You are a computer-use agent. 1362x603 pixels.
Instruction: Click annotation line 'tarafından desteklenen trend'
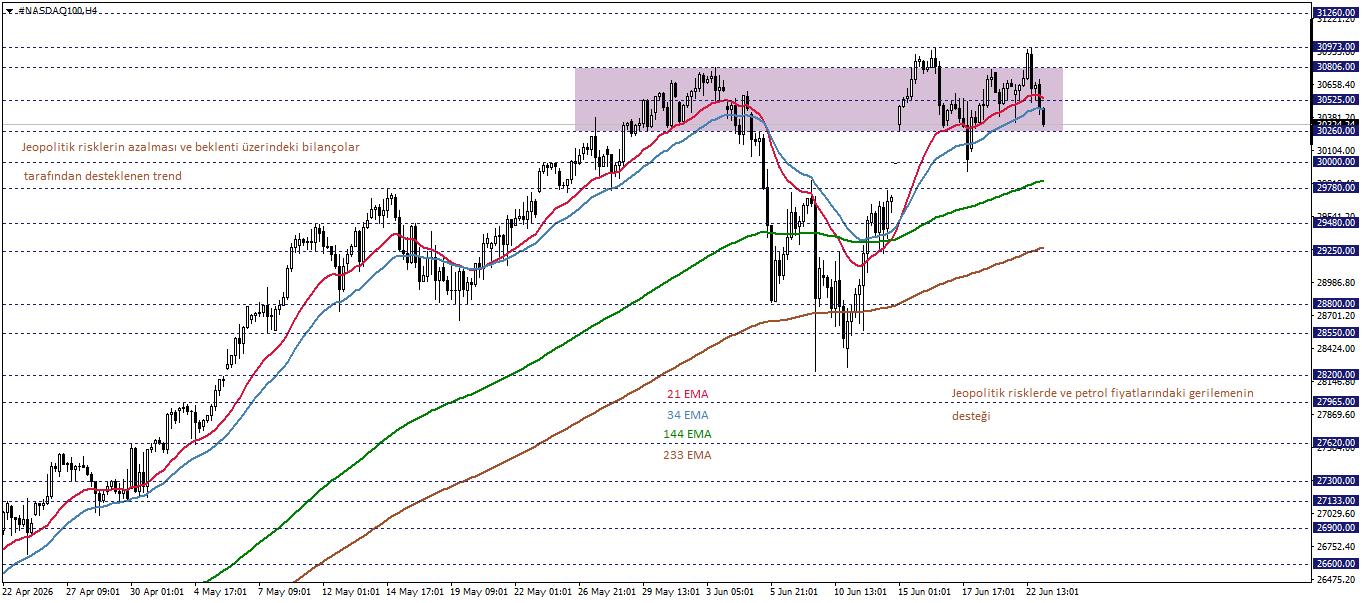pos(102,176)
